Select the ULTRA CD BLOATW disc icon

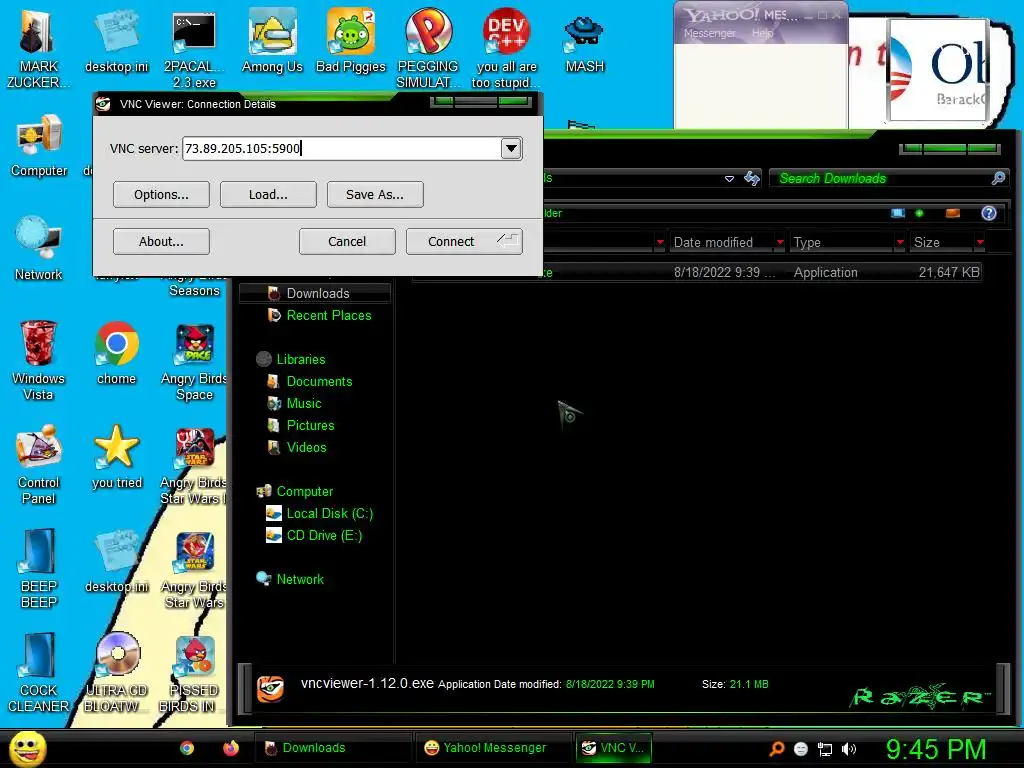[x=116, y=673]
